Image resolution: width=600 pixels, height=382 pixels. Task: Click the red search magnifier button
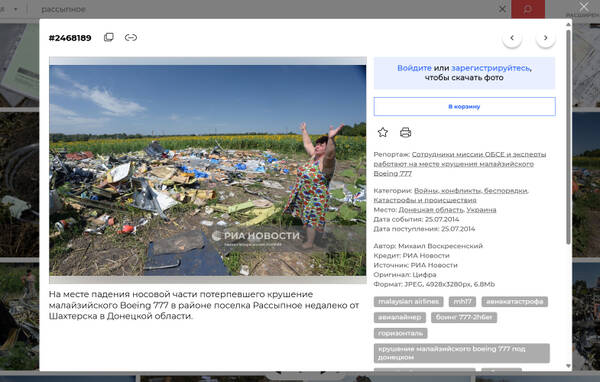tap(528, 9)
